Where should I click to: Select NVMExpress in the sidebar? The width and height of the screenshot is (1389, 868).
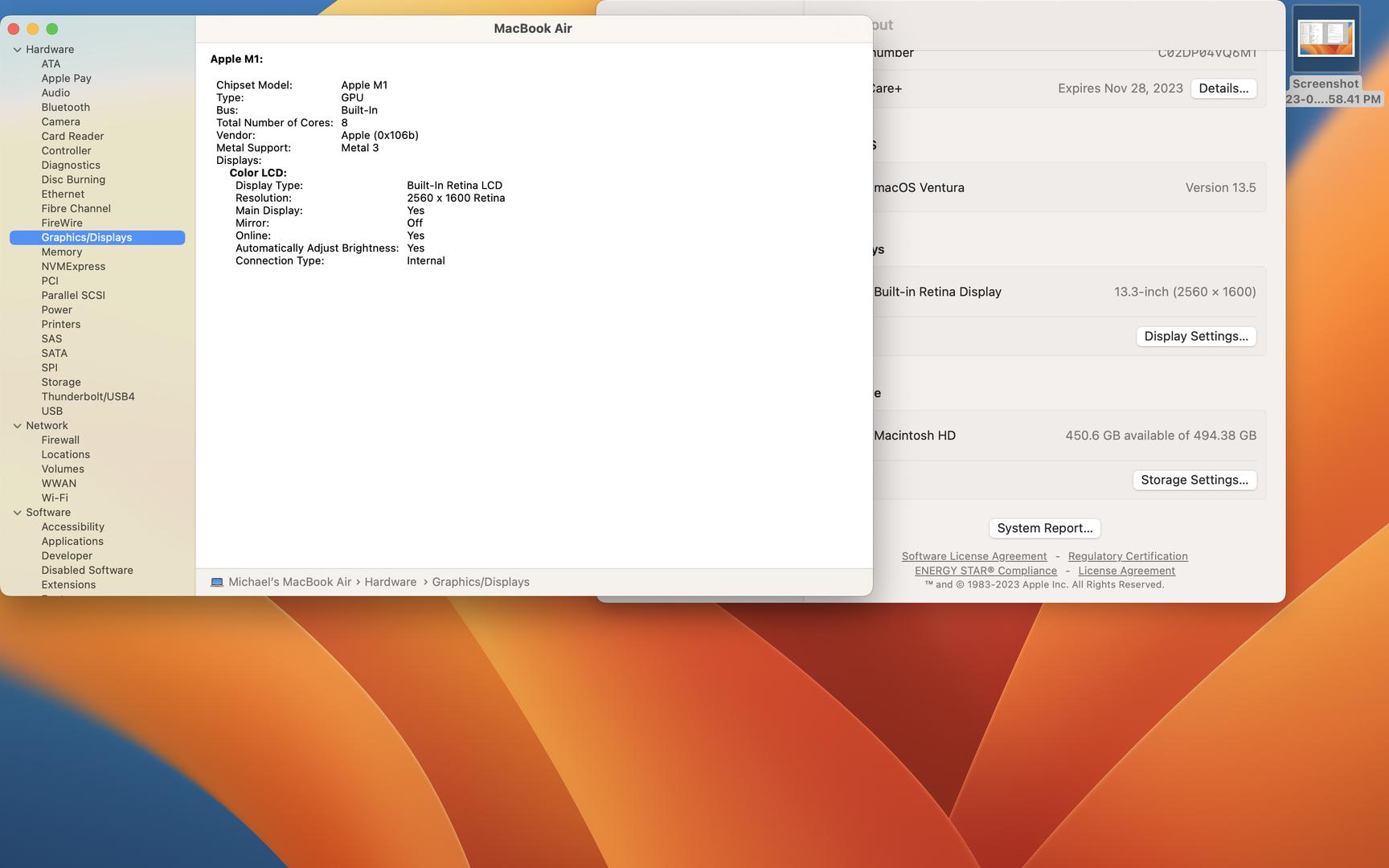(x=73, y=267)
